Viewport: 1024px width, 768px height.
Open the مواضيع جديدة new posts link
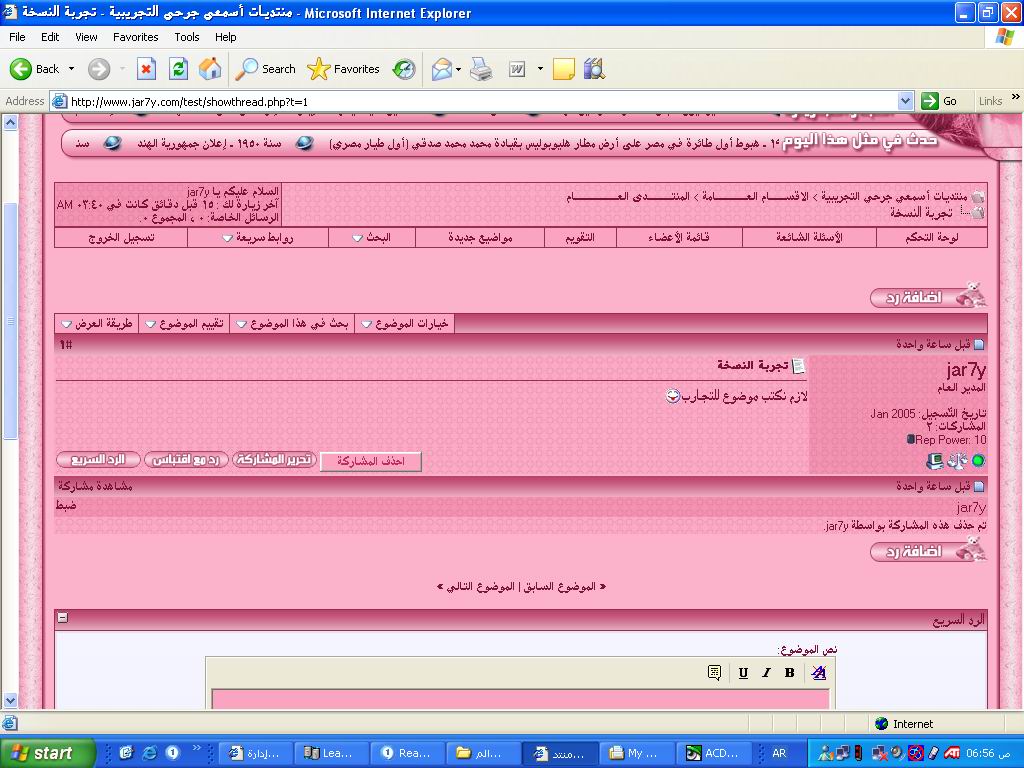480,238
